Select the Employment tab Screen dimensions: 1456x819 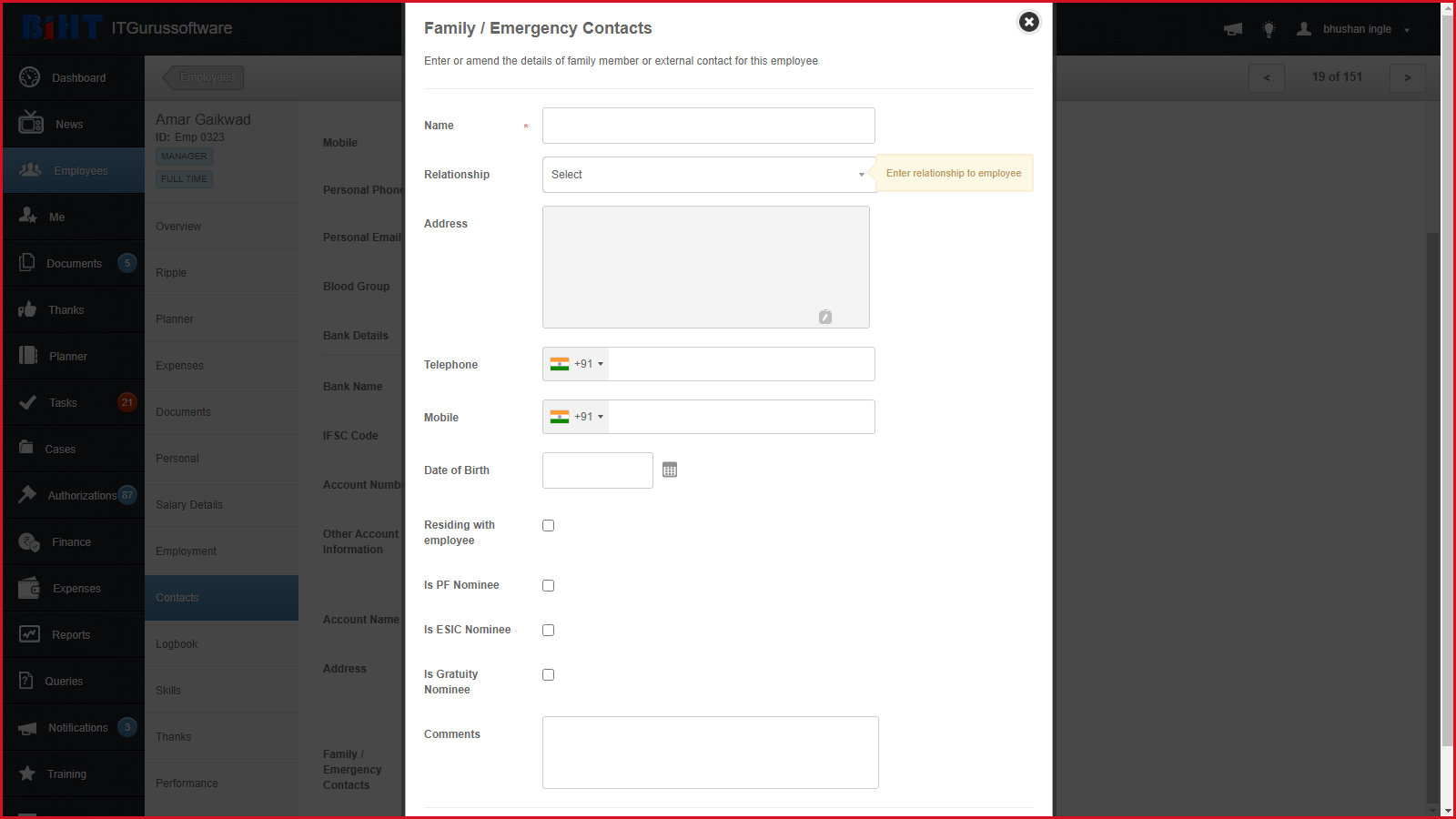coord(221,551)
